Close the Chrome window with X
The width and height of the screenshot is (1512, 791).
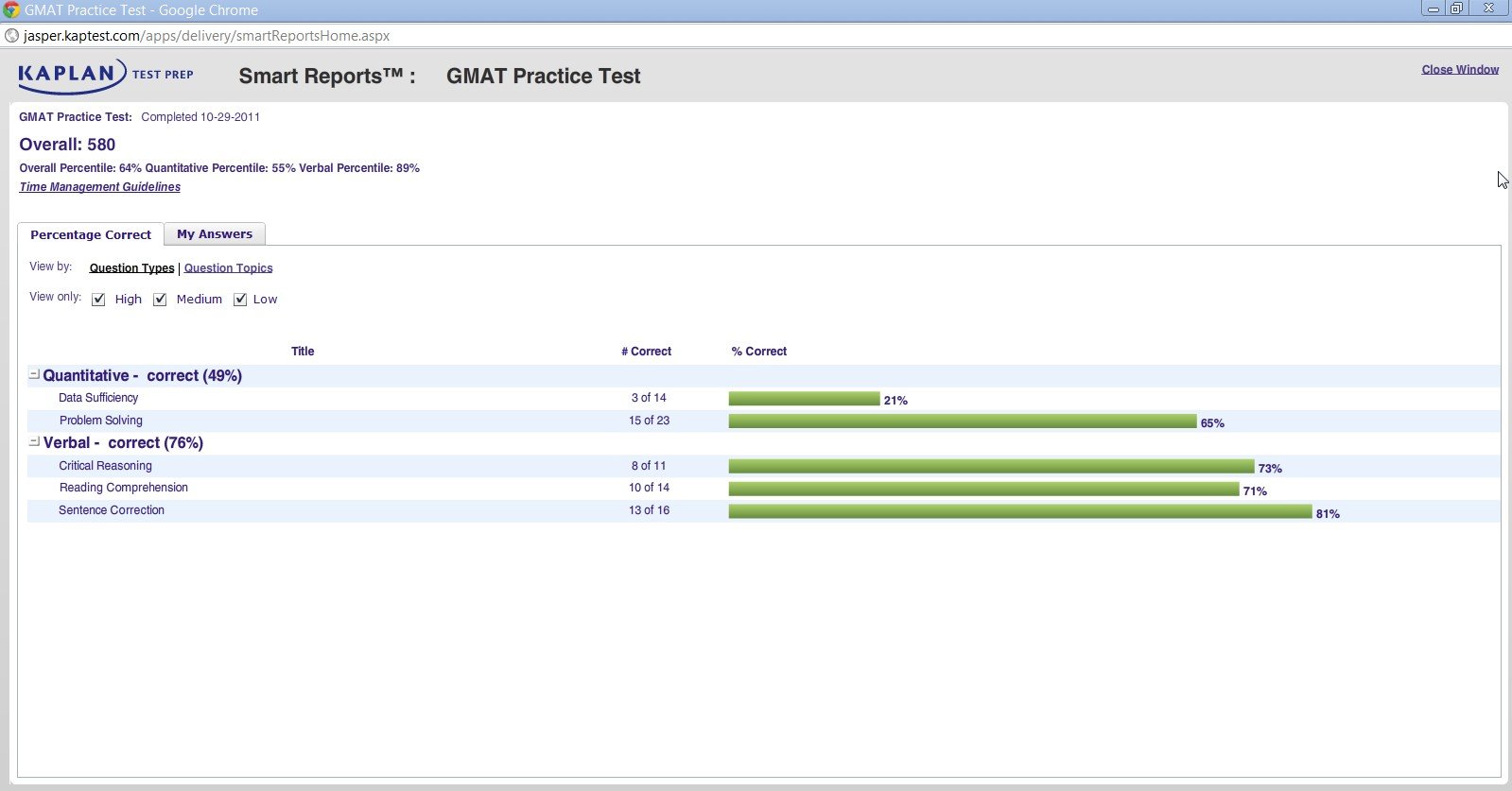[1488, 9]
